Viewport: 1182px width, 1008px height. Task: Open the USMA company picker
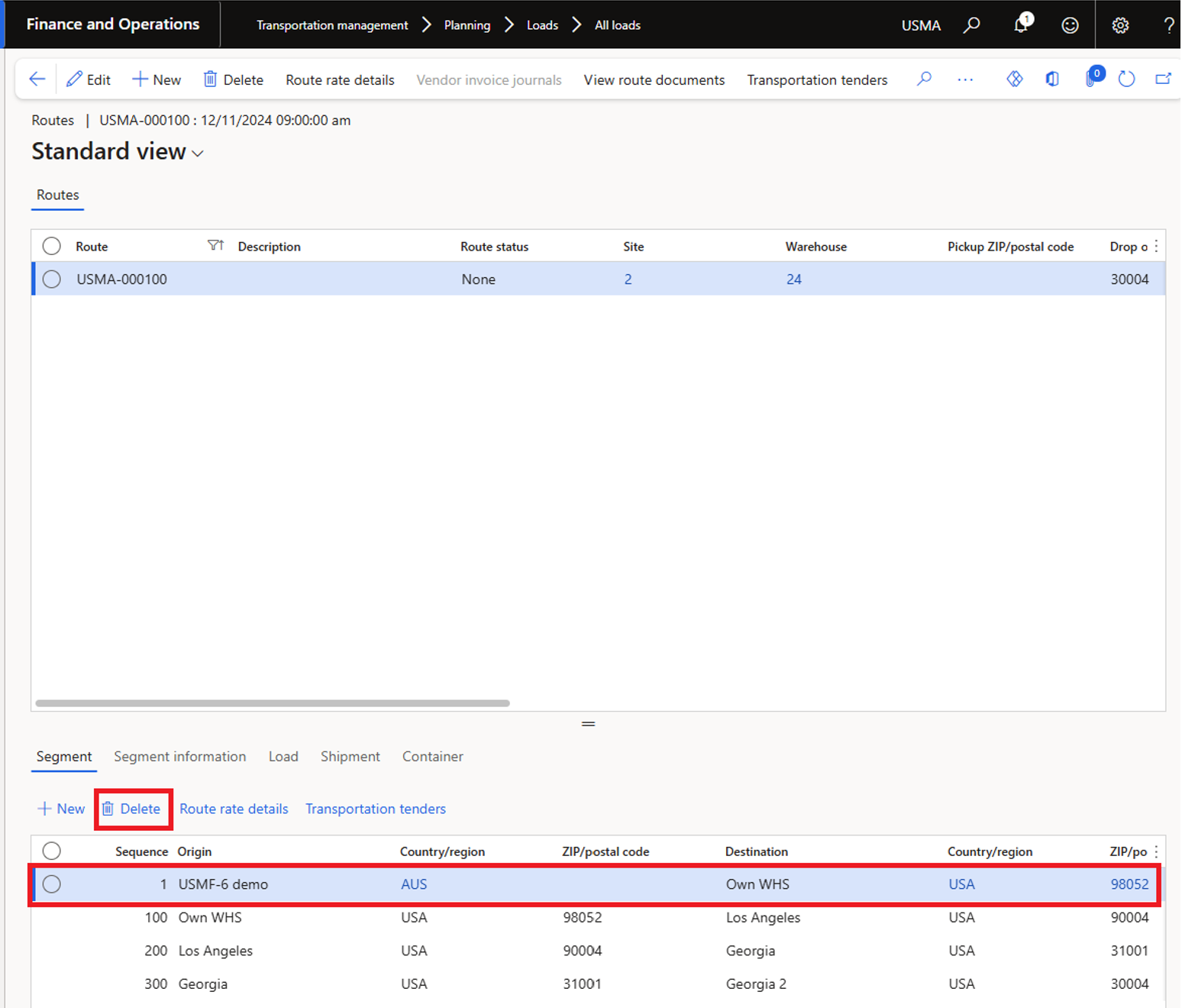(x=921, y=25)
